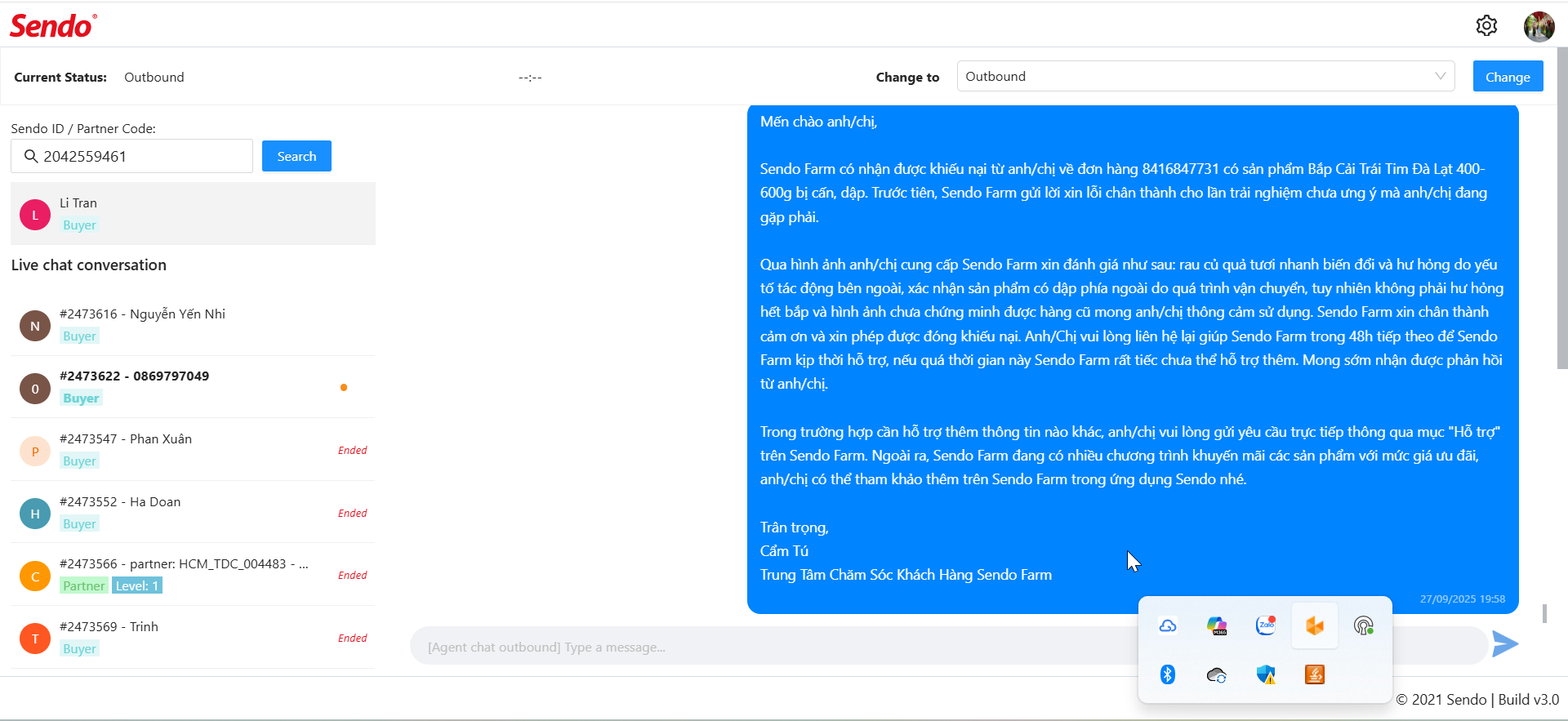Image resolution: width=1568 pixels, height=721 pixels.
Task: Open chat #2473622 - 0869797049
Action: (193, 387)
